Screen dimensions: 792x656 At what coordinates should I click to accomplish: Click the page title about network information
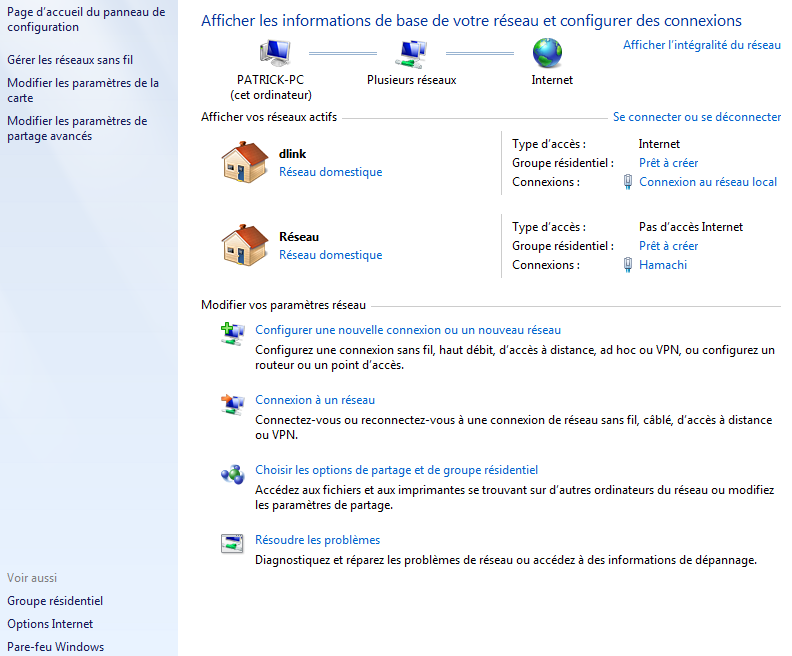point(471,21)
